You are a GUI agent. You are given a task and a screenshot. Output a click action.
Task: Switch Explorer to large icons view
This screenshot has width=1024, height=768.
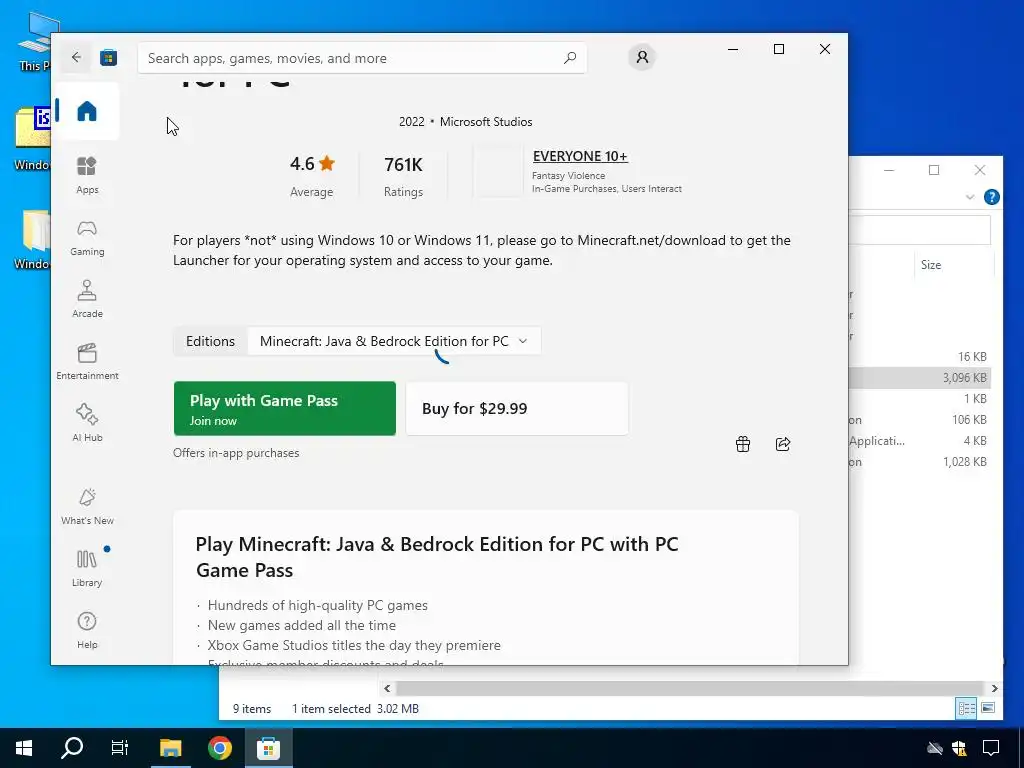point(988,708)
